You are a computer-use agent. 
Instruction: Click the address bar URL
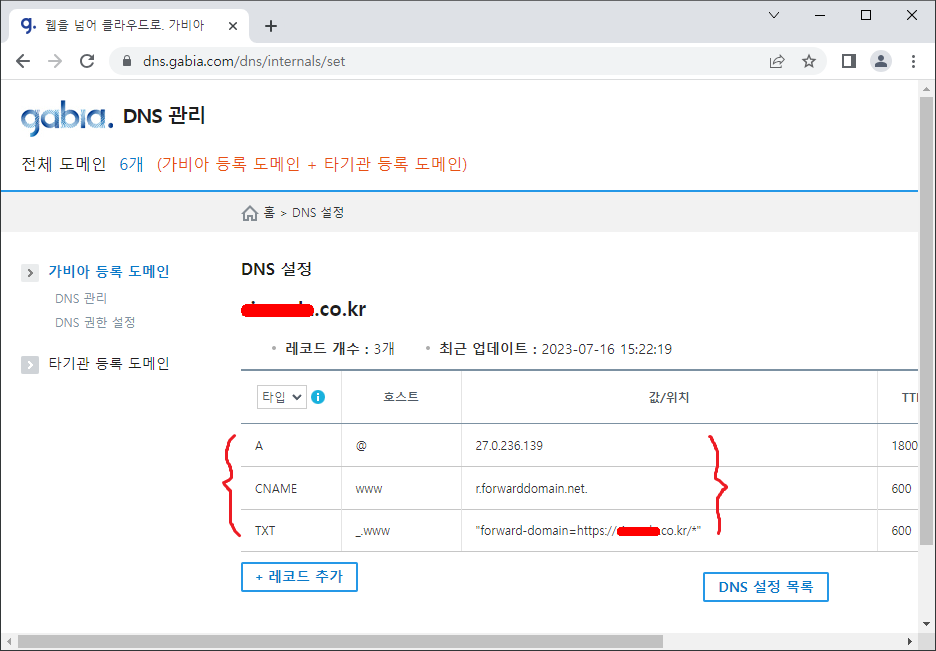click(x=244, y=61)
